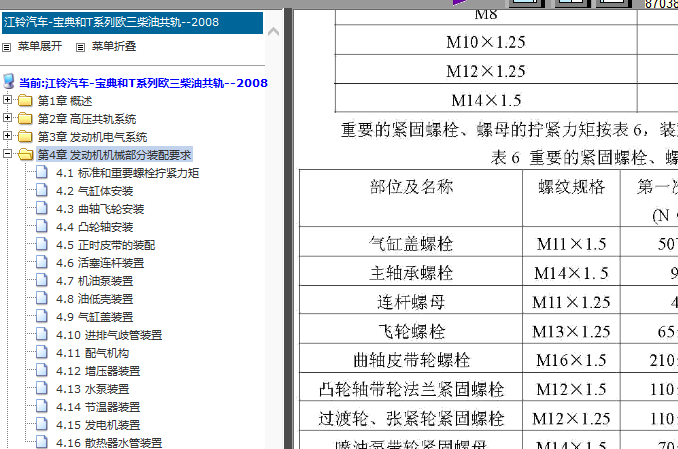Click page icon of 4.14 节温器装置

42,407
